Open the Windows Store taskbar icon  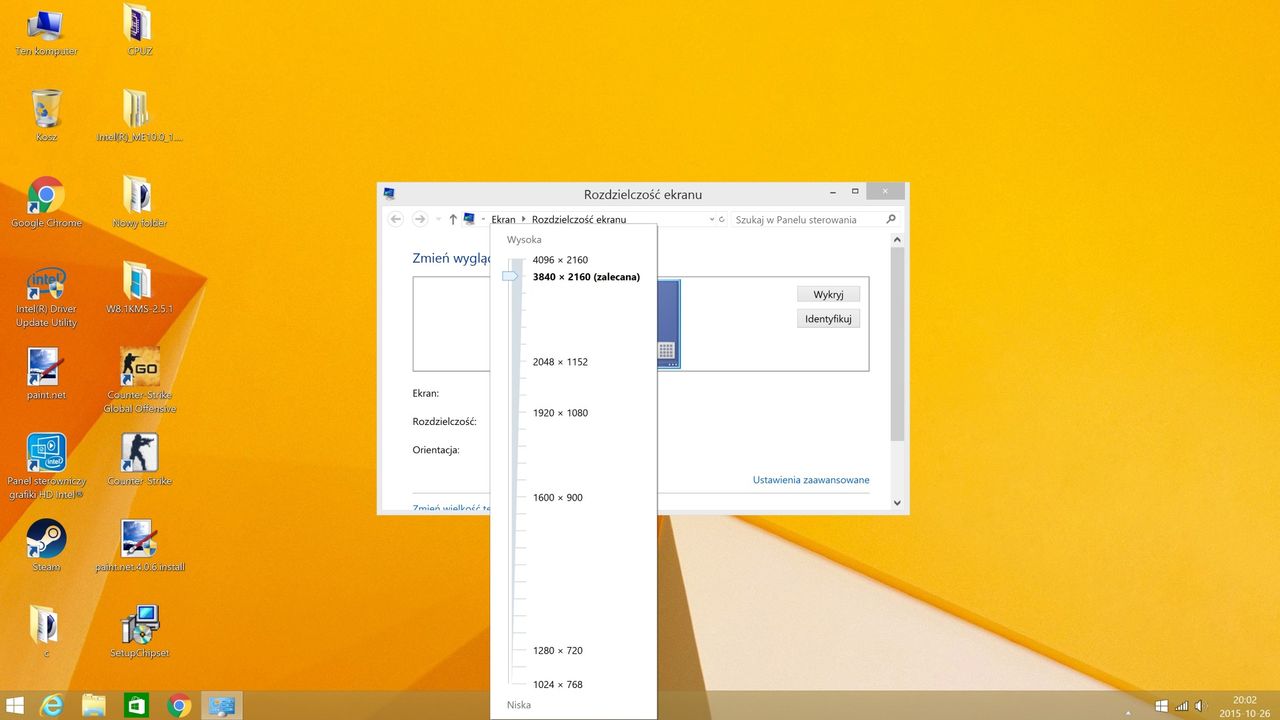(x=136, y=705)
